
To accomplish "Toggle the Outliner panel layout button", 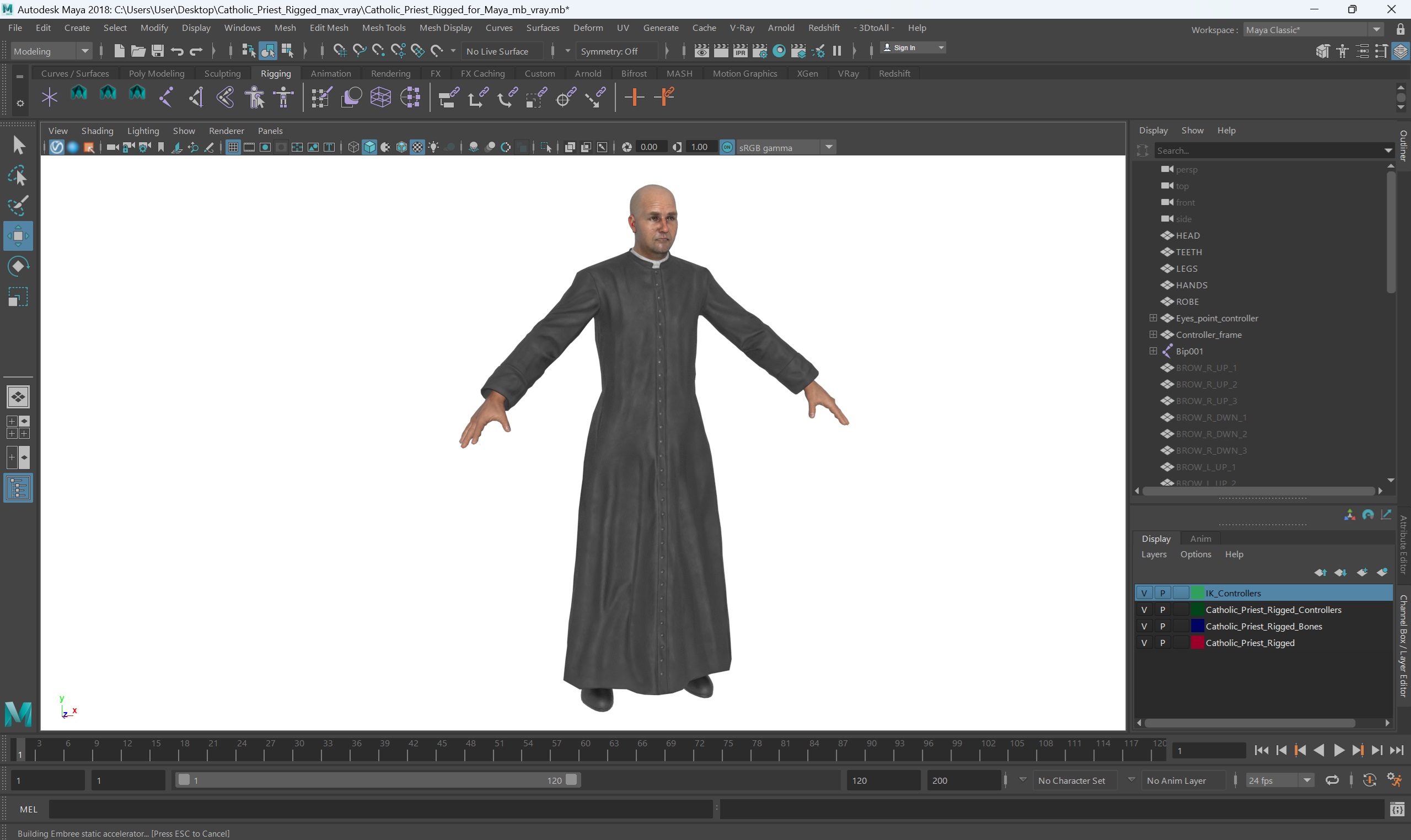I will coord(18,488).
